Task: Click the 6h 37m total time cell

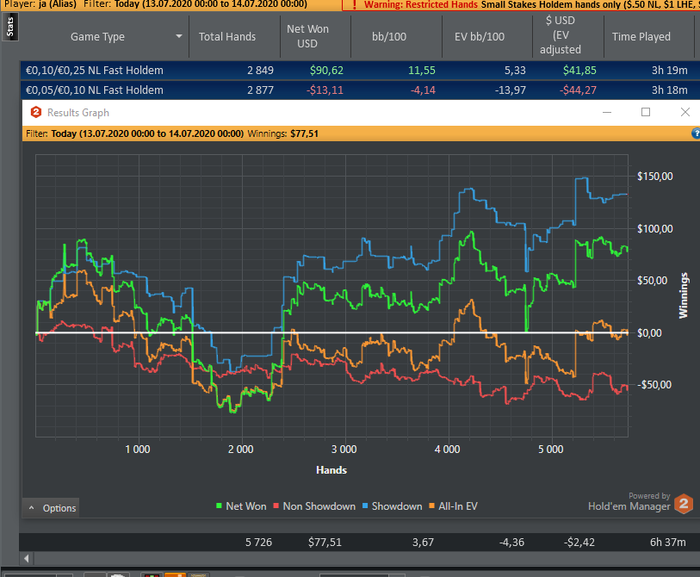Action: [x=668, y=542]
